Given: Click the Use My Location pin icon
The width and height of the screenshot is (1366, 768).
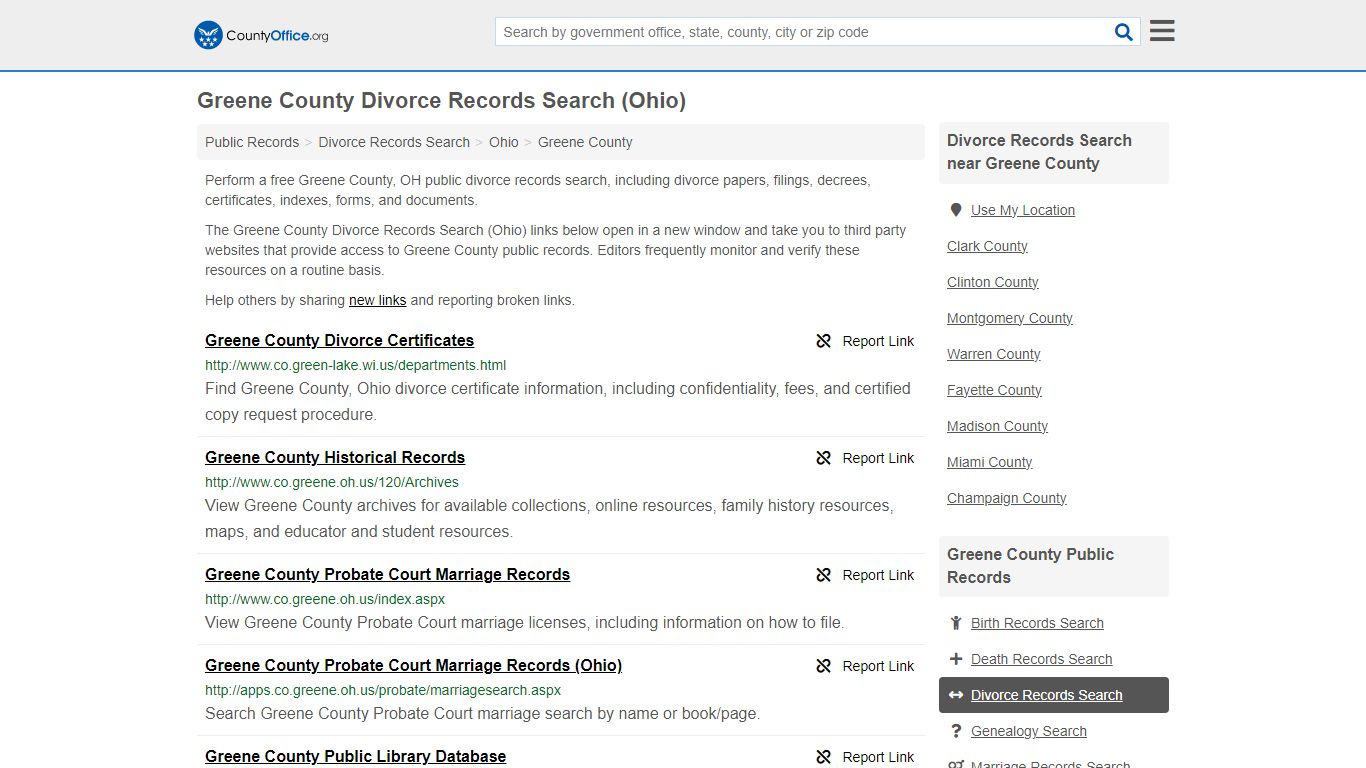Looking at the screenshot, I should tap(956, 210).
